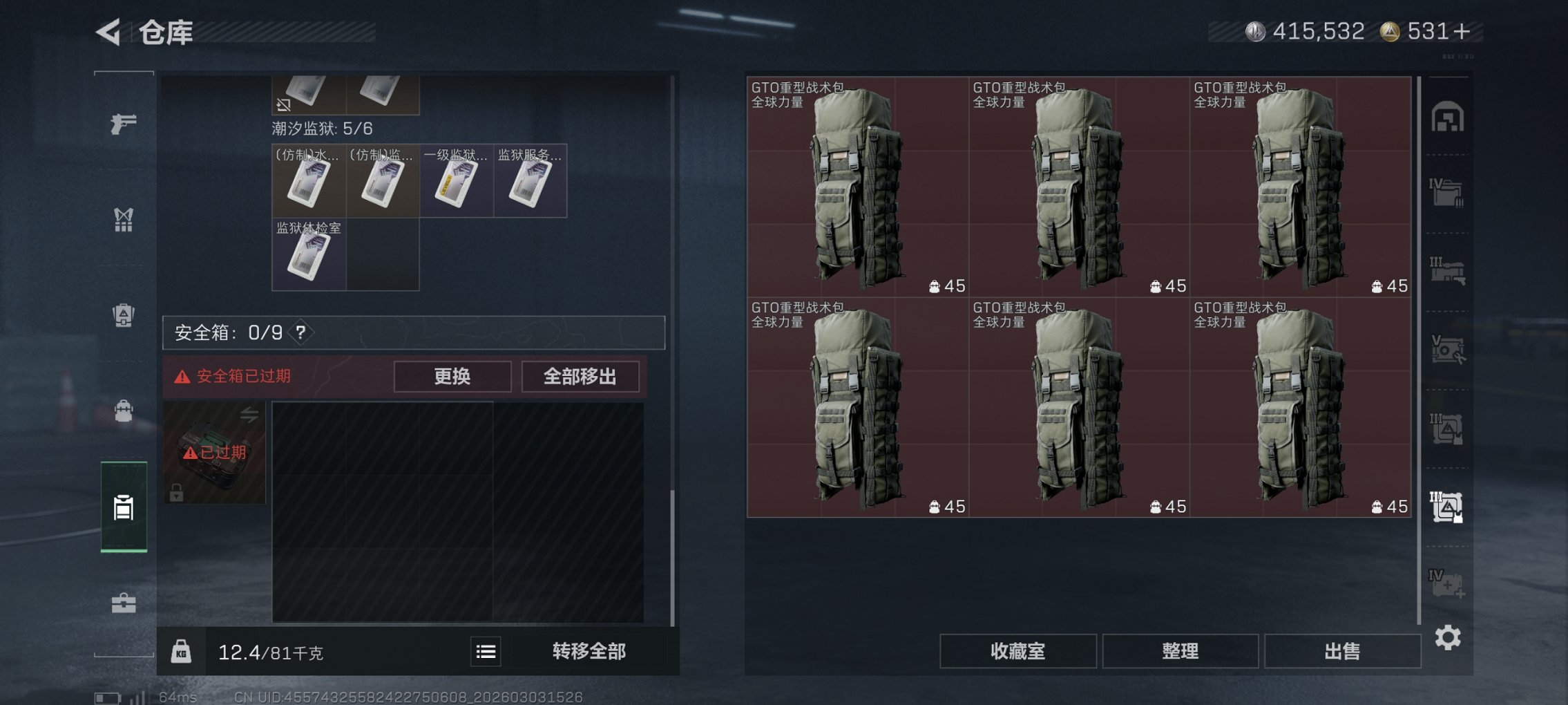
Task: Click the 更换 button
Action: (452, 377)
